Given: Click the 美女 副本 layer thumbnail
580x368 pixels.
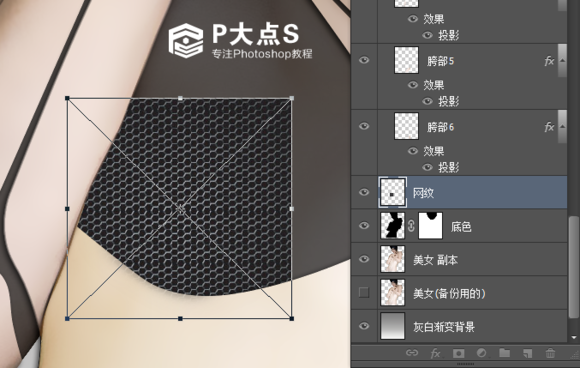Looking at the screenshot, I should [x=392, y=259].
